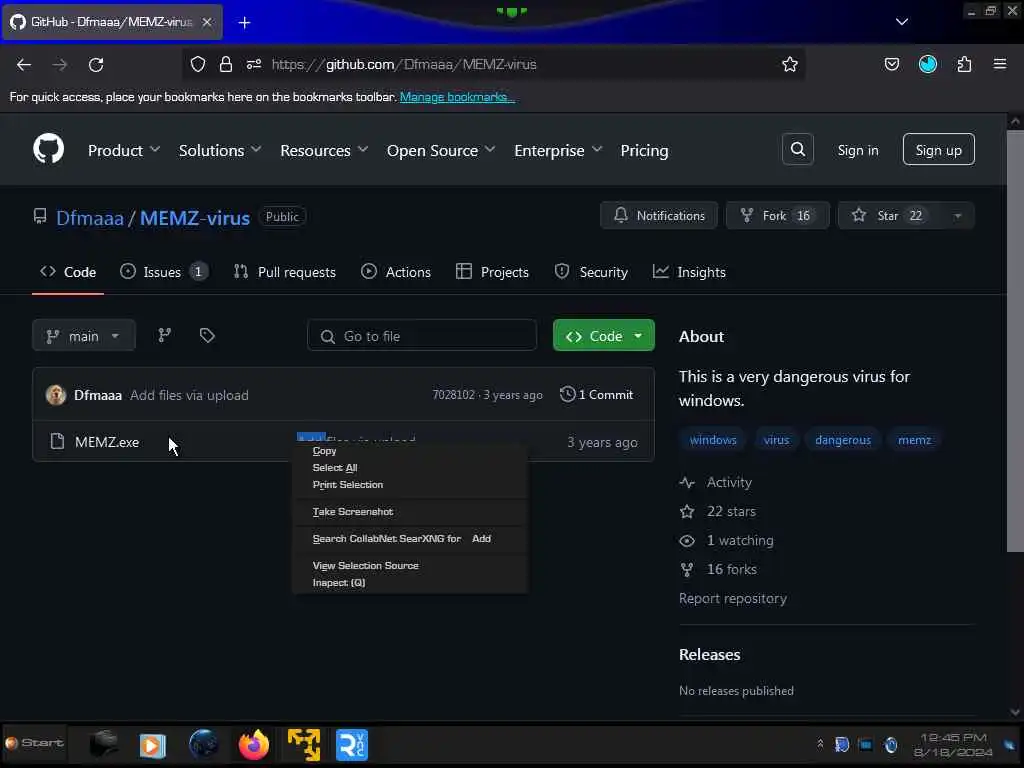Star the repository with the Star button
The width and height of the screenshot is (1024, 768).
[891, 216]
